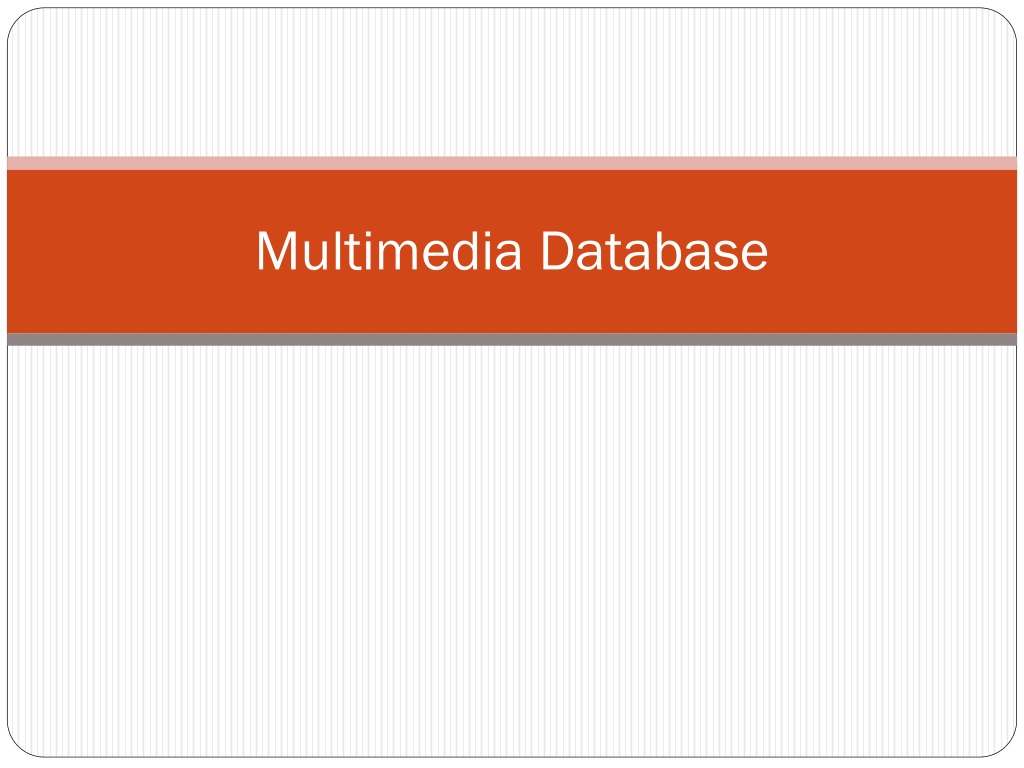Image resolution: width=1024 pixels, height=768 pixels.
Task: Click the slide's bottom-right rounded corner
Action: 1006,746
